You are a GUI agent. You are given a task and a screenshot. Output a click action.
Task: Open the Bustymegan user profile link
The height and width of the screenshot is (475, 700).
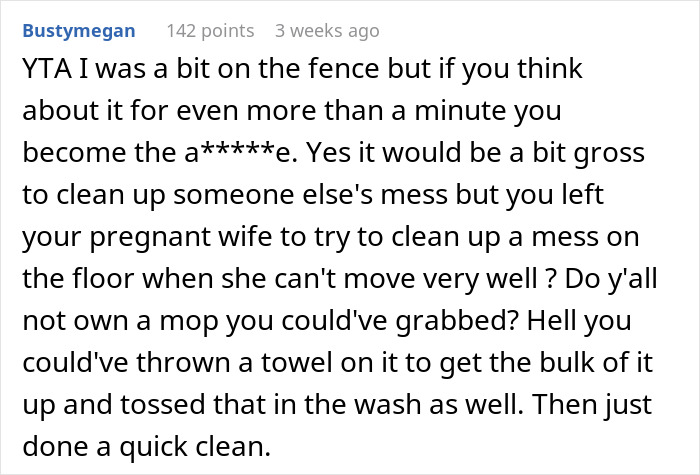pyautogui.click(x=77, y=31)
